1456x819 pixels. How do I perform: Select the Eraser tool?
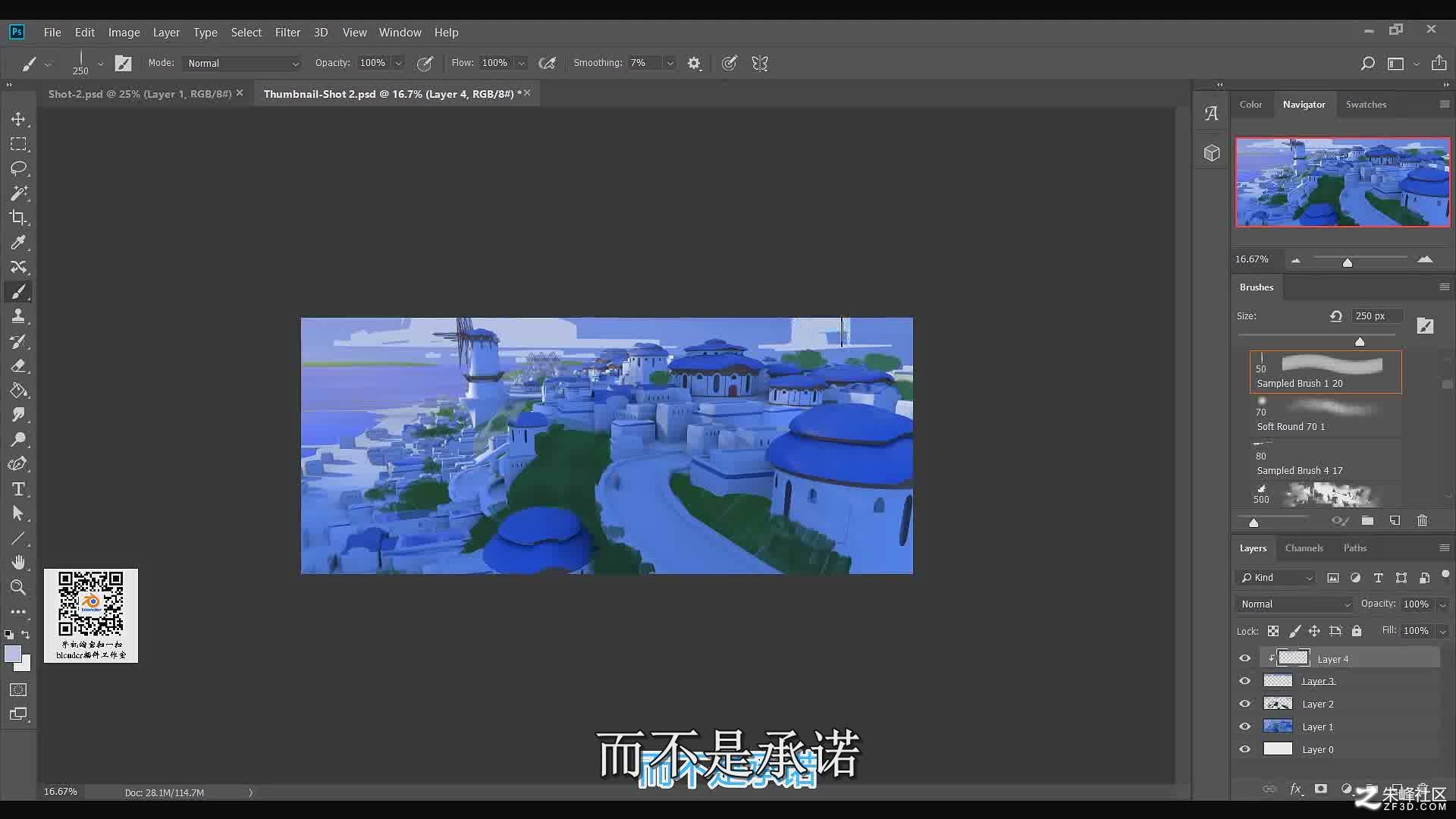(18, 366)
